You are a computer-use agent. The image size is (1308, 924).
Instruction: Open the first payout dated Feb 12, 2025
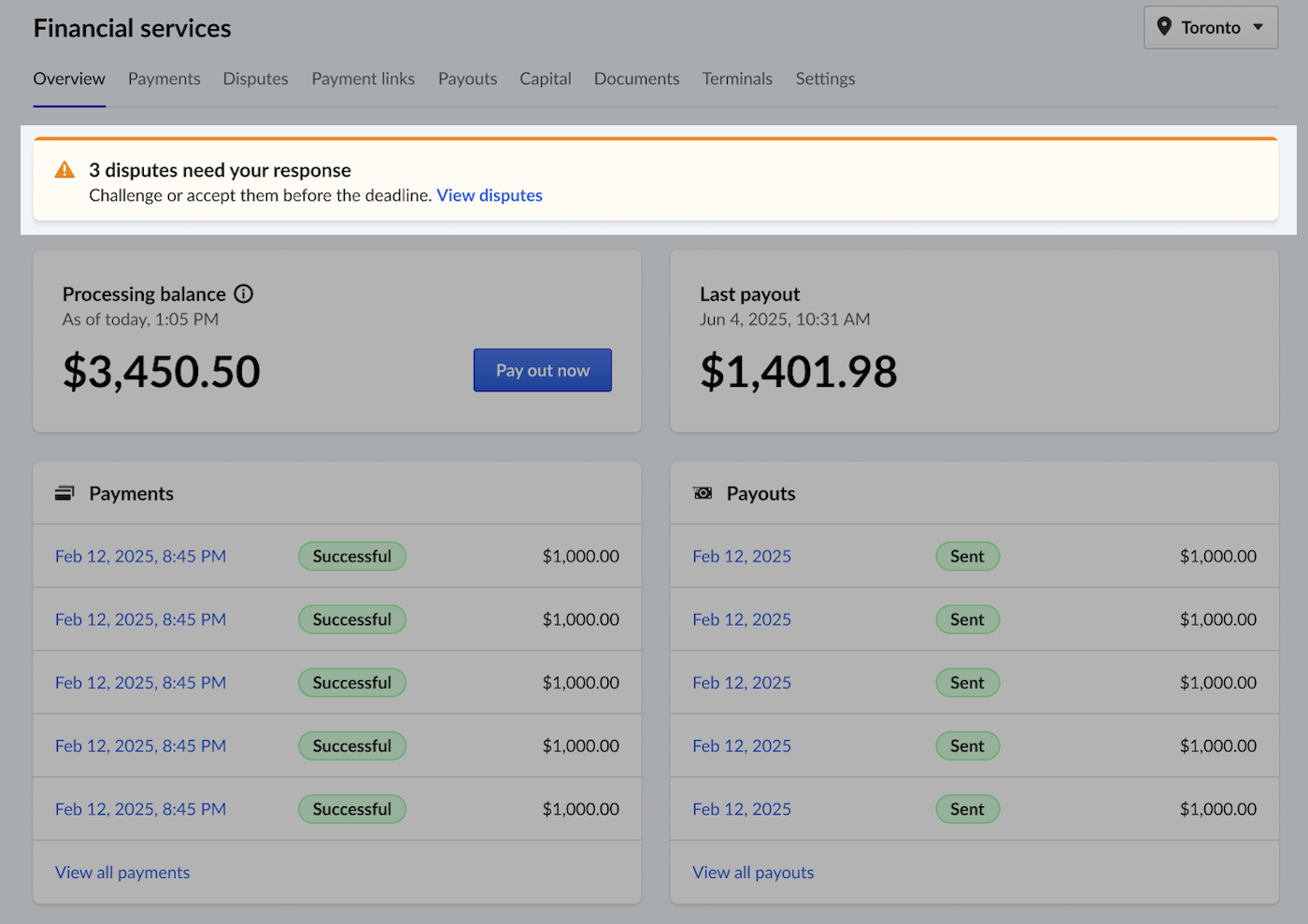(x=742, y=557)
